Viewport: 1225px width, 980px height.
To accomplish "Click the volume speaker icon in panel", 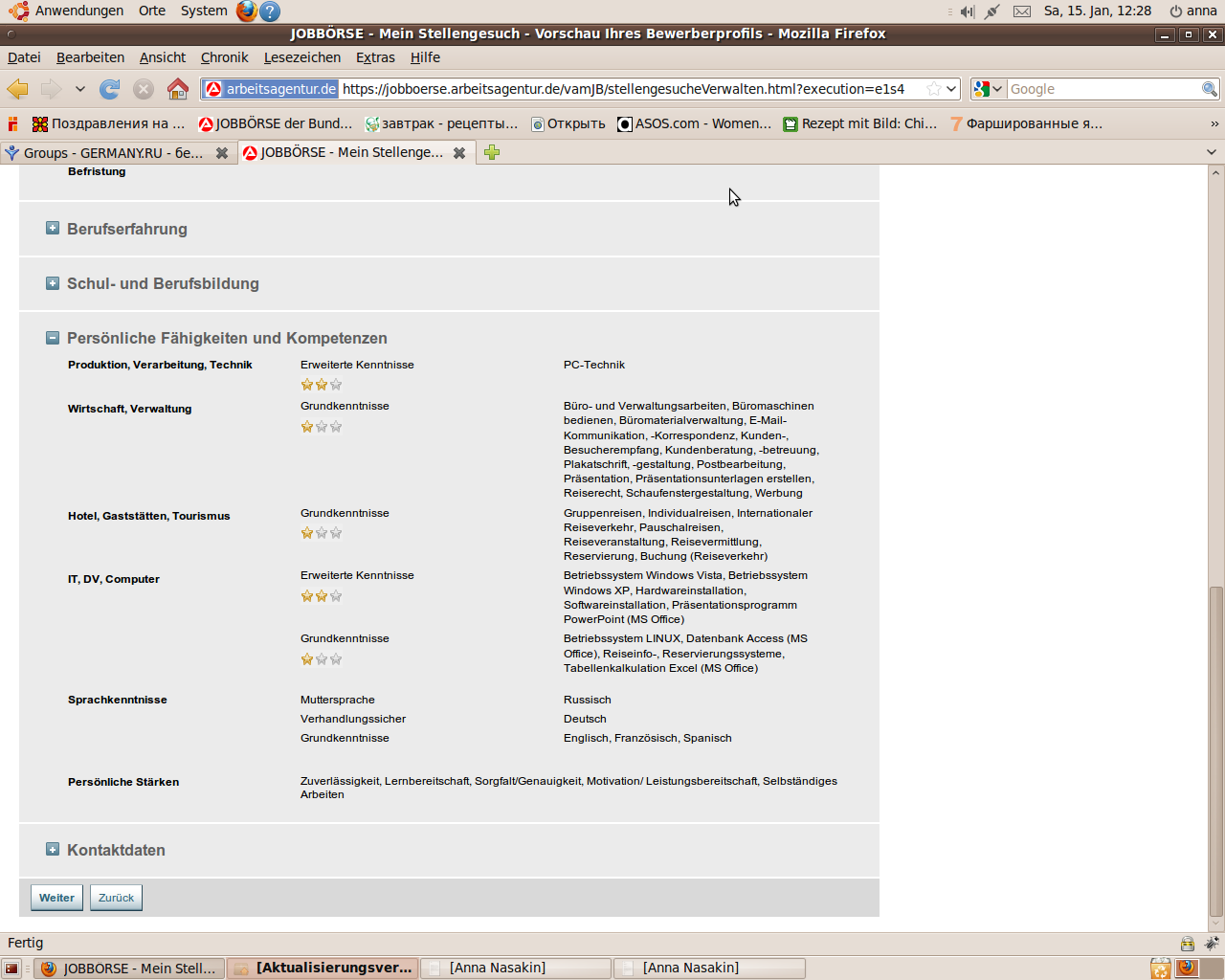I will point(967,11).
